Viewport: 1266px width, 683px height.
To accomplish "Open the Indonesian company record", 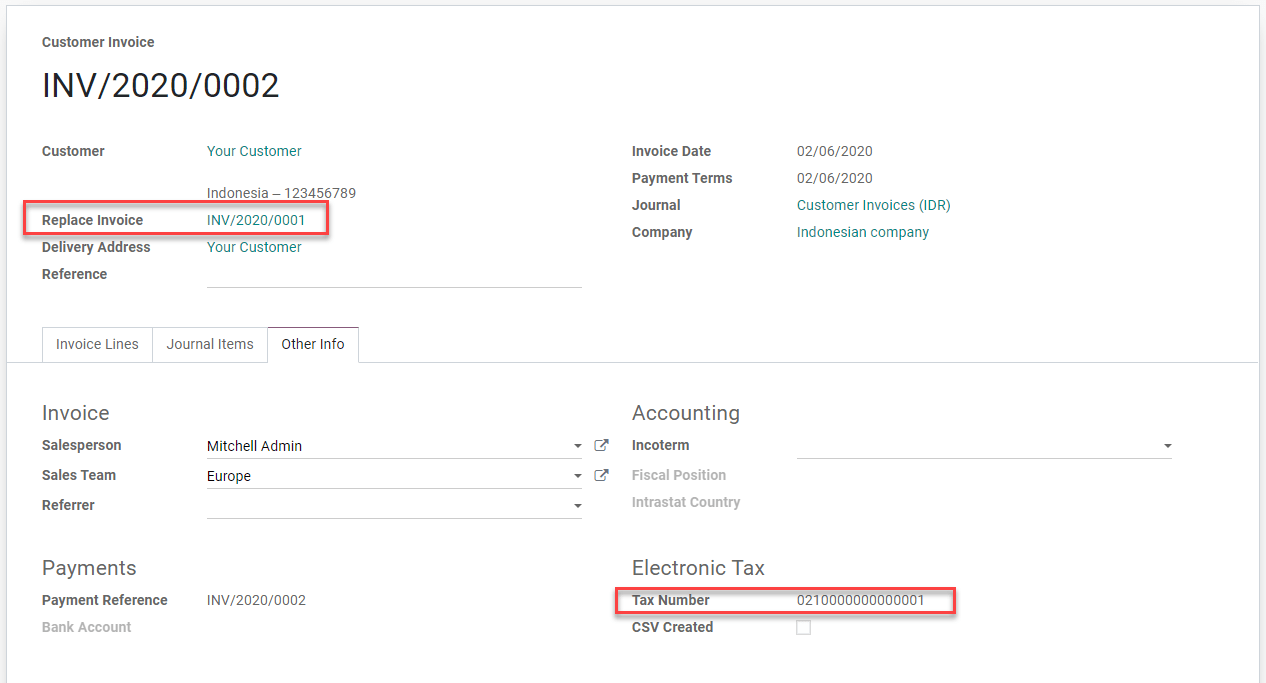I will [x=862, y=231].
